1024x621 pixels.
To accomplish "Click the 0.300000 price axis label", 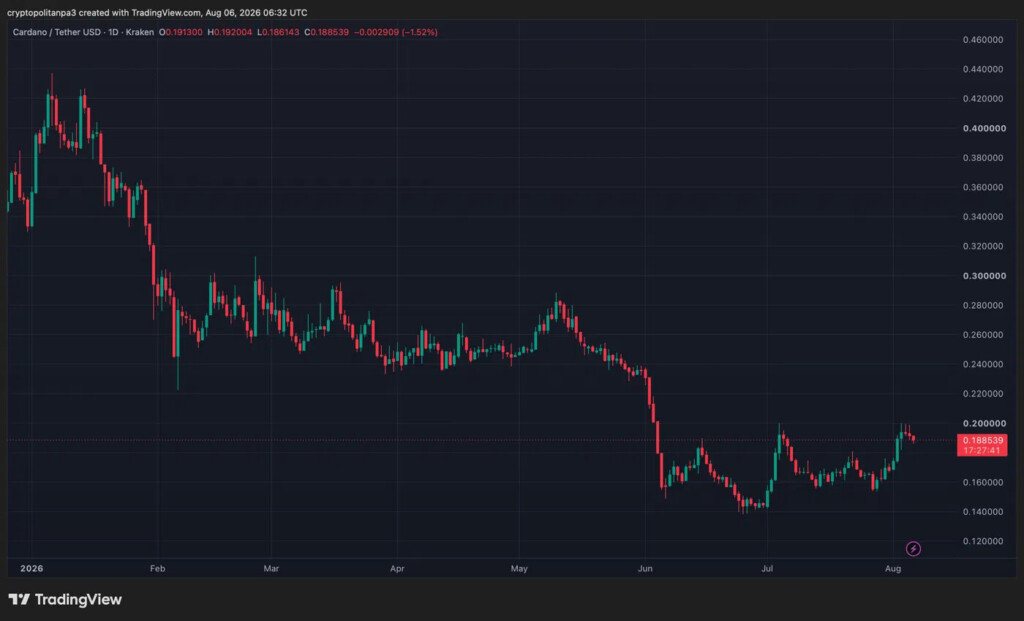I will tap(984, 276).
